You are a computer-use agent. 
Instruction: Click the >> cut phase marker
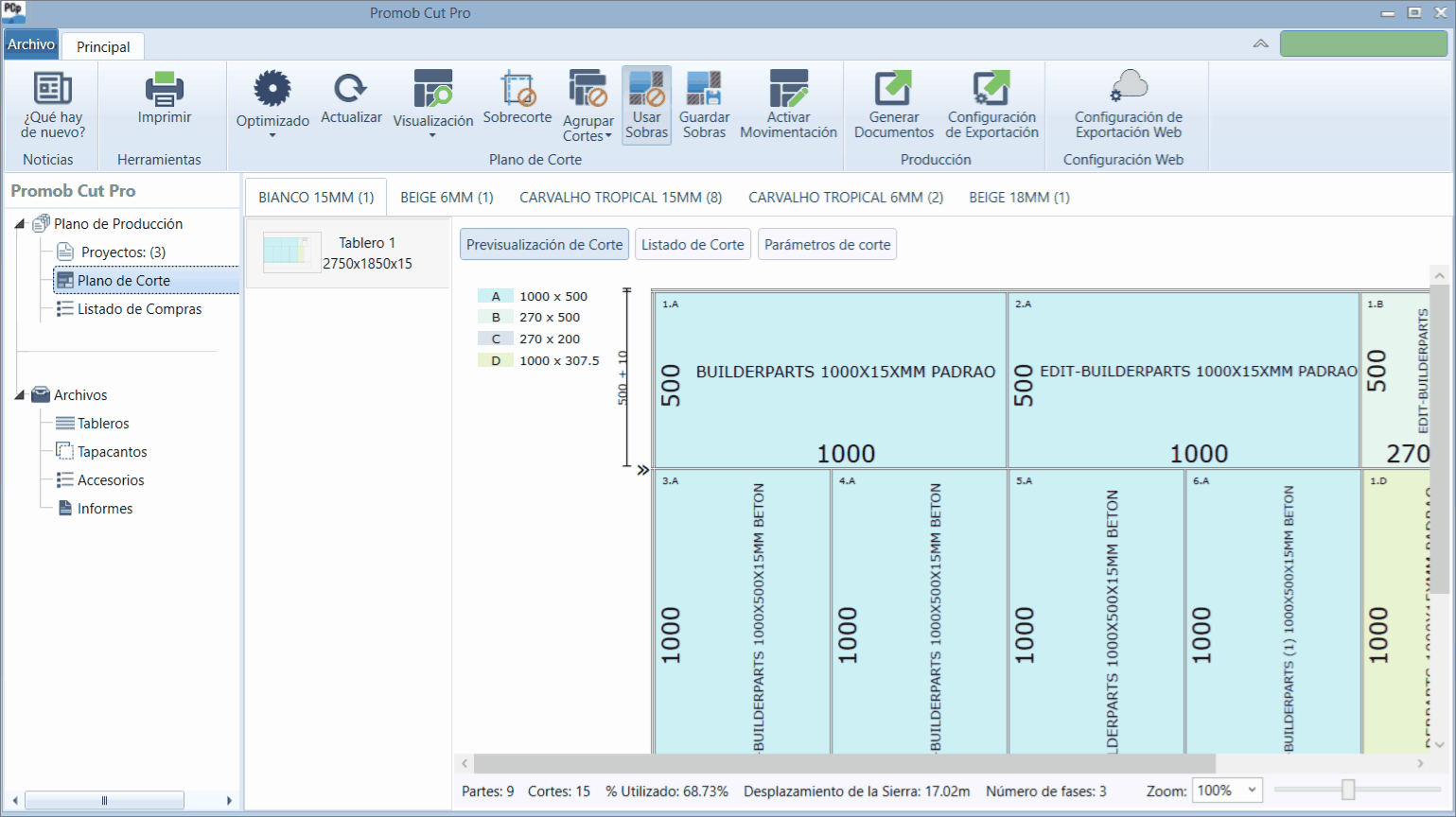point(642,469)
